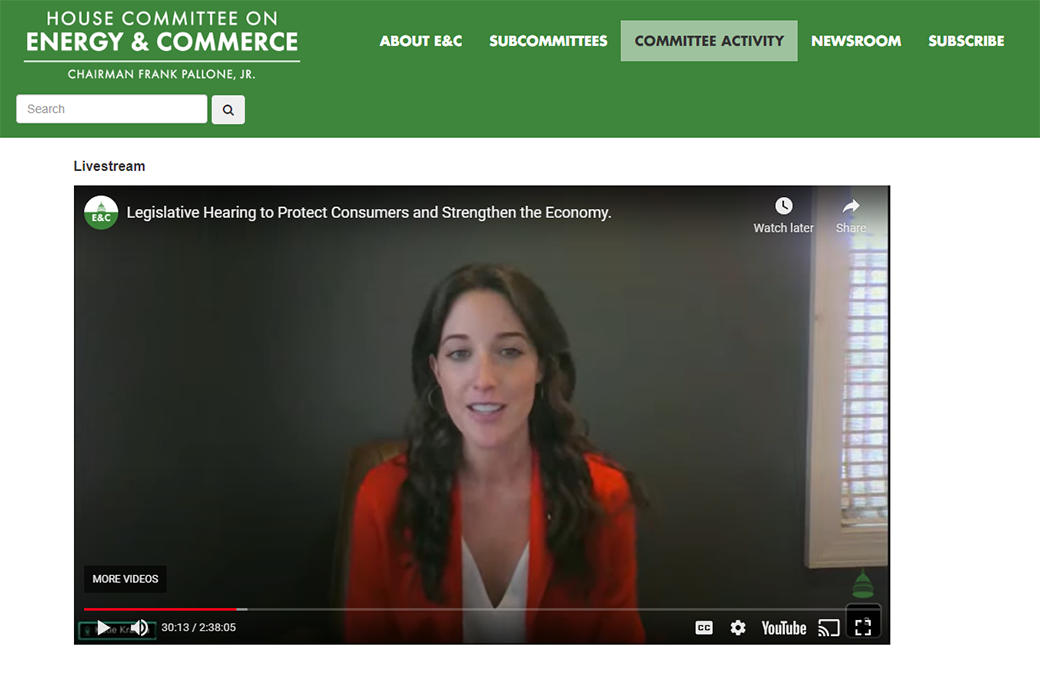Click the Subscribe nav link
Viewport: 1040px width, 677px height.
[x=966, y=41]
